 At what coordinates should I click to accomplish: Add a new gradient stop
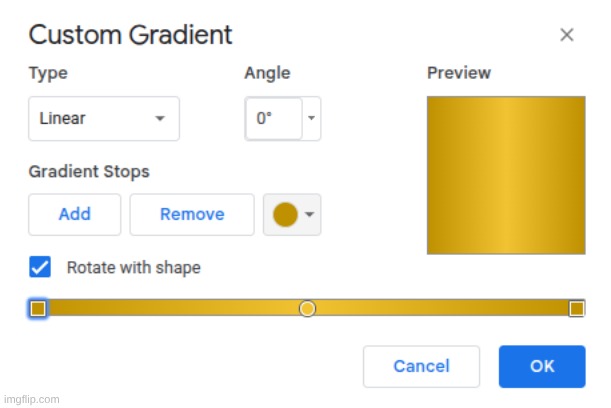tap(74, 214)
